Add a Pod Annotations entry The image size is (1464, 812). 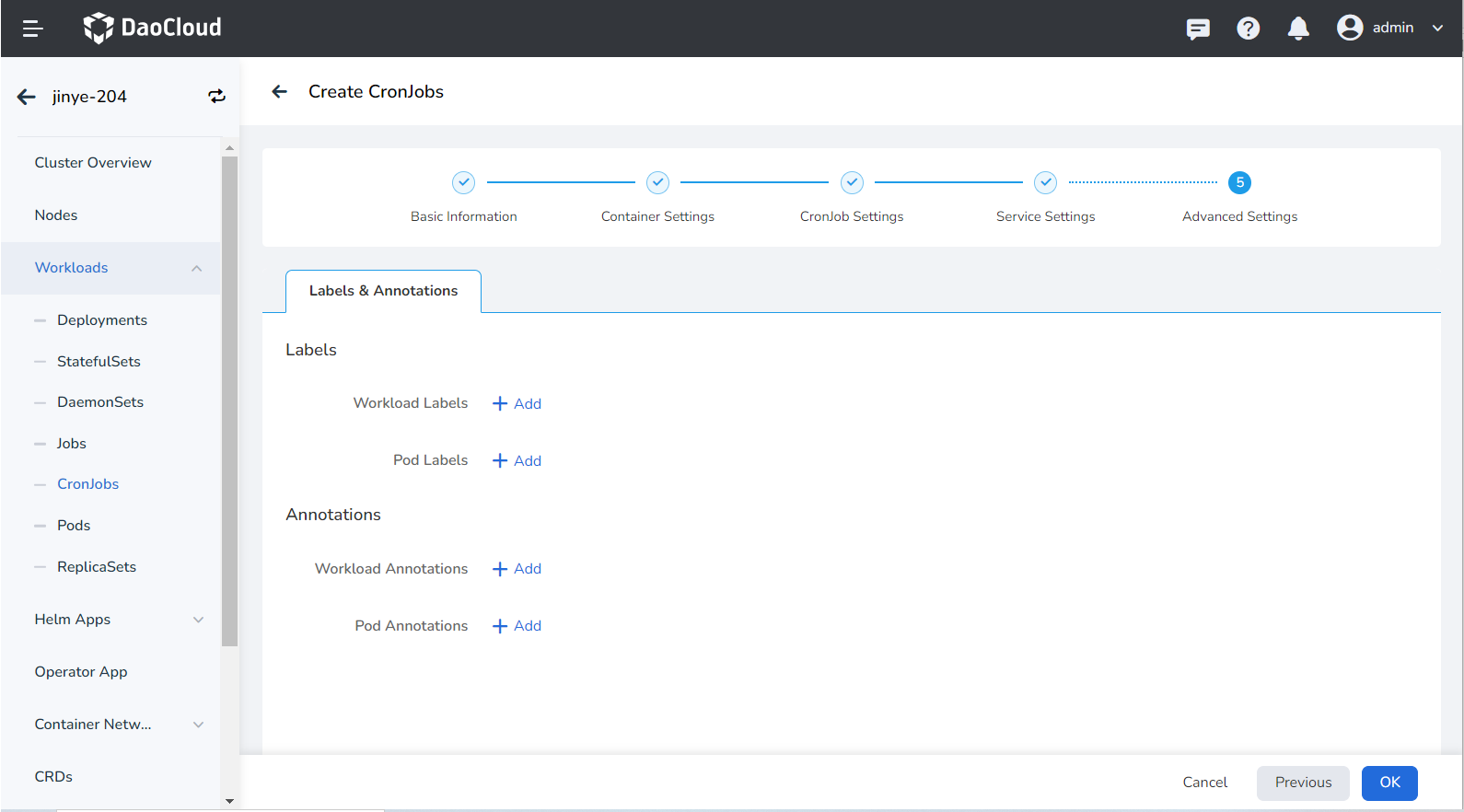pyautogui.click(x=517, y=626)
